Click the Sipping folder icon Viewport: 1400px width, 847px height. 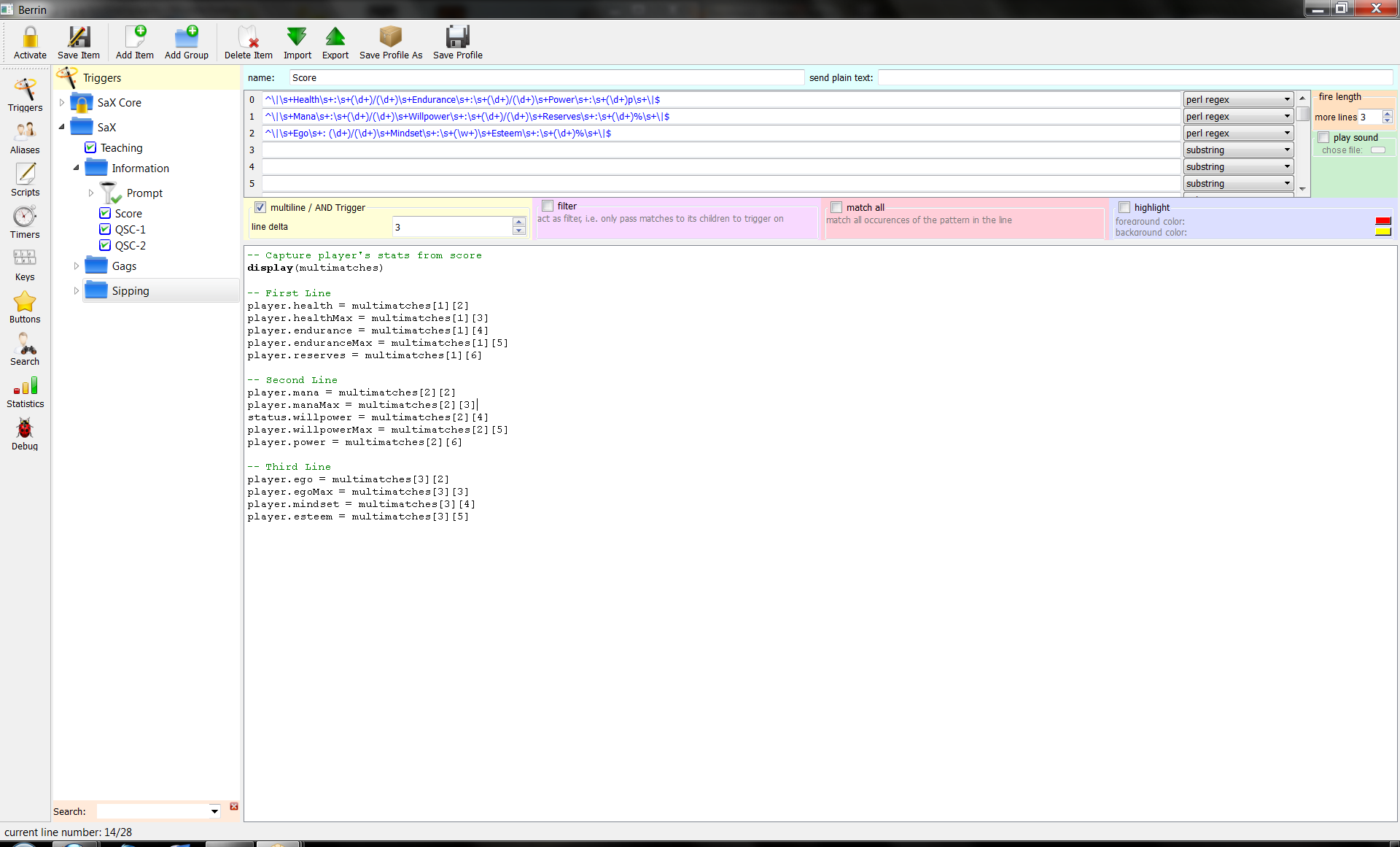[x=96, y=290]
